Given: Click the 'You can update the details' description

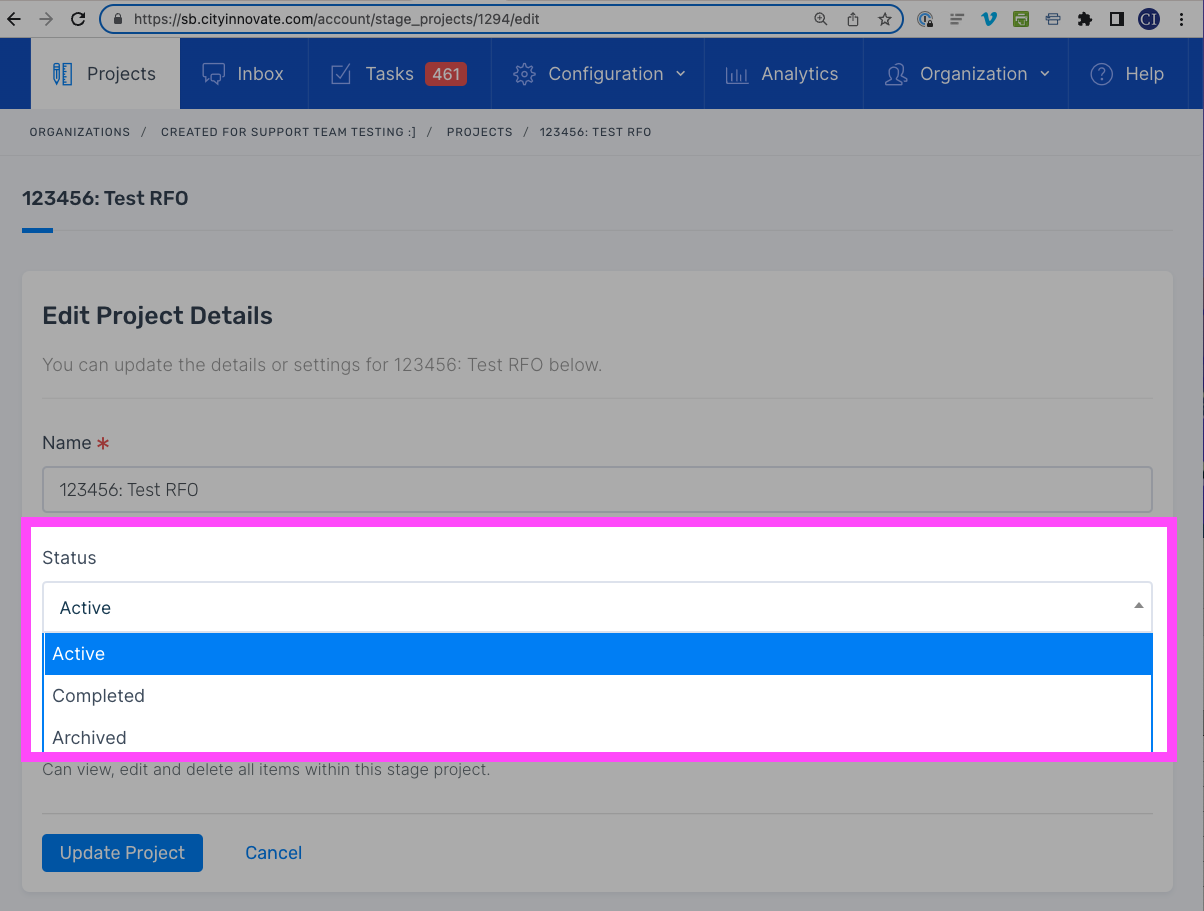Looking at the screenshot, I should tap(322, 365).
